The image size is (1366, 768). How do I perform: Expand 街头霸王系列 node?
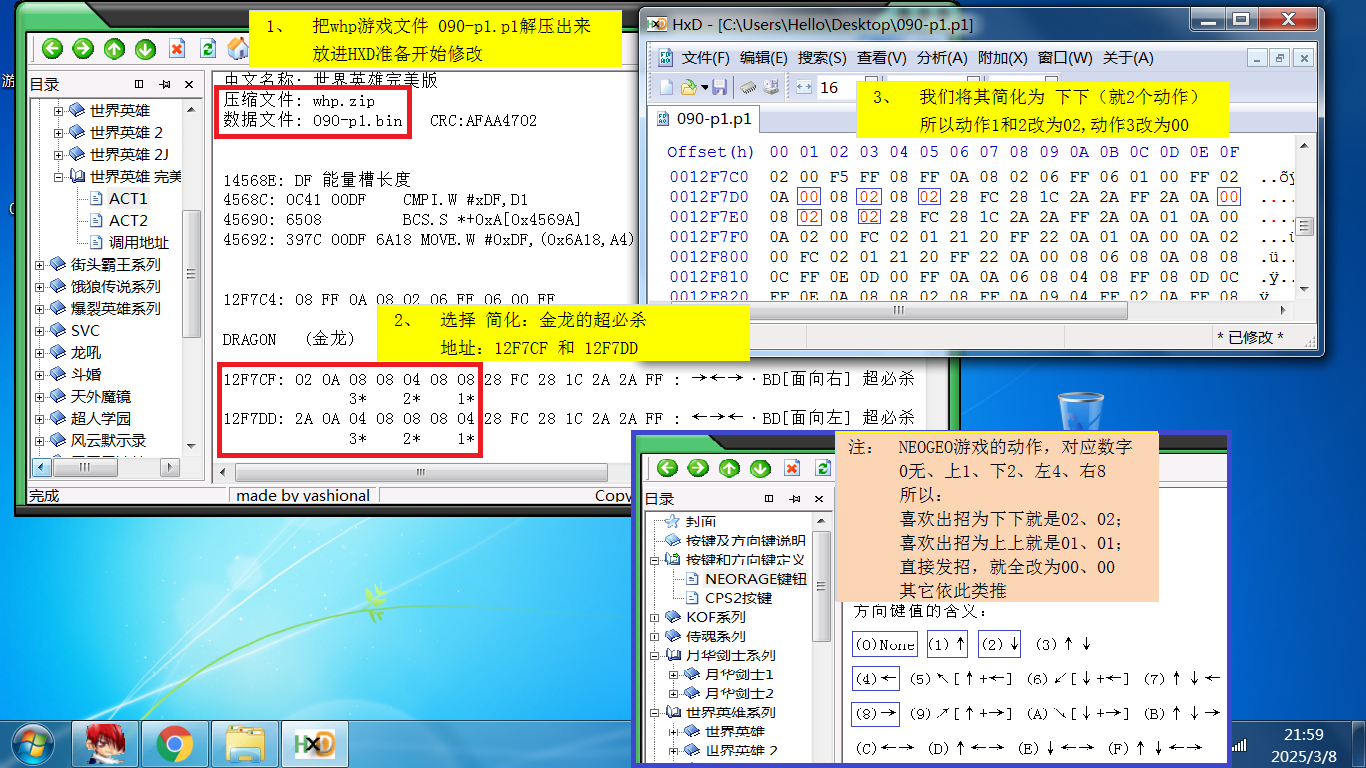[x=40, y=264]
